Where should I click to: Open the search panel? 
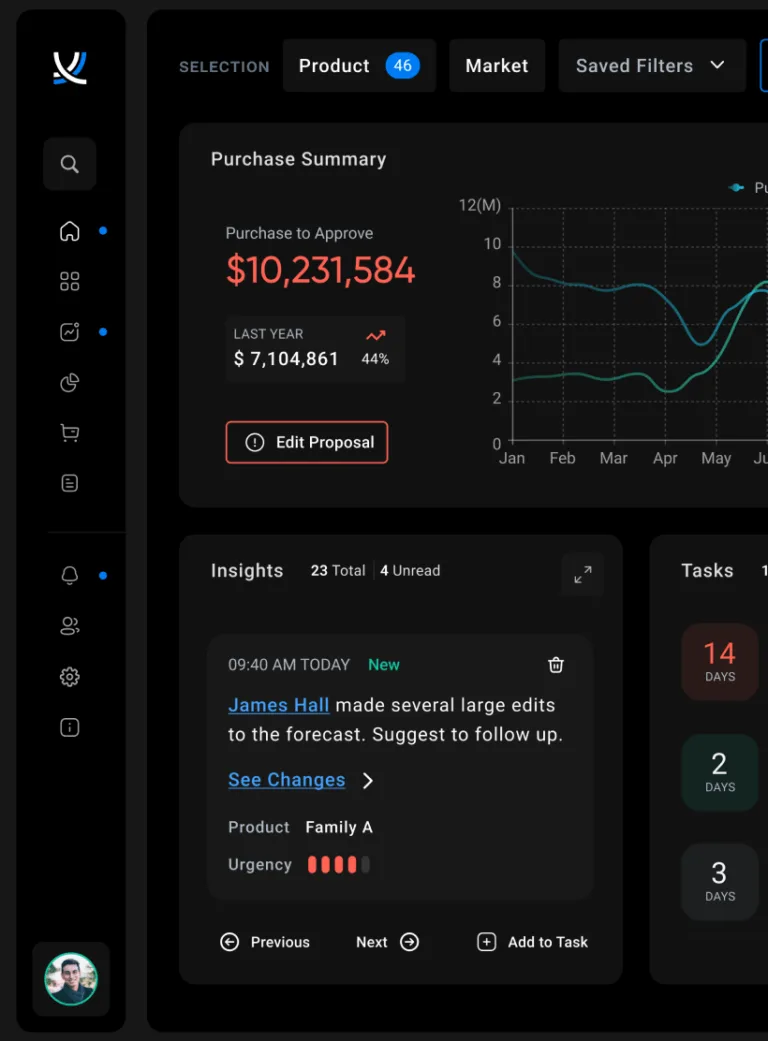click(69, 164)
